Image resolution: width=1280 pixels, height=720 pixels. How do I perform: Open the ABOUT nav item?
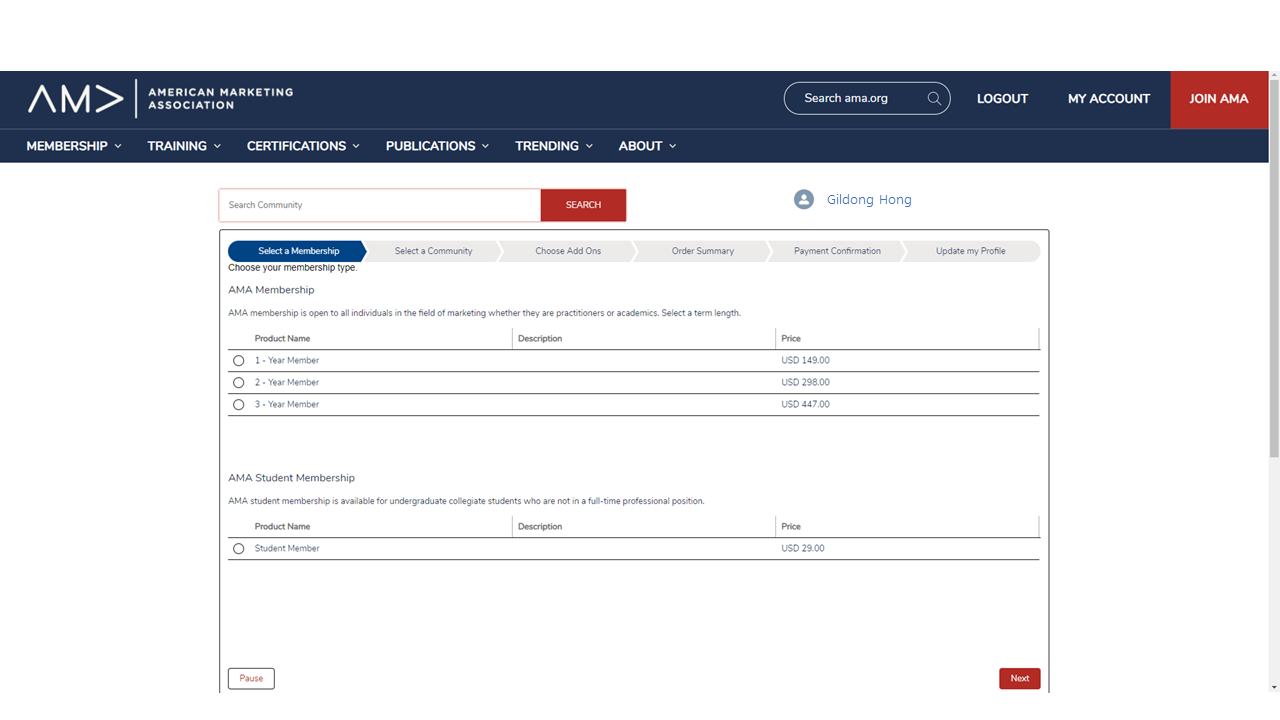(640, 146)
